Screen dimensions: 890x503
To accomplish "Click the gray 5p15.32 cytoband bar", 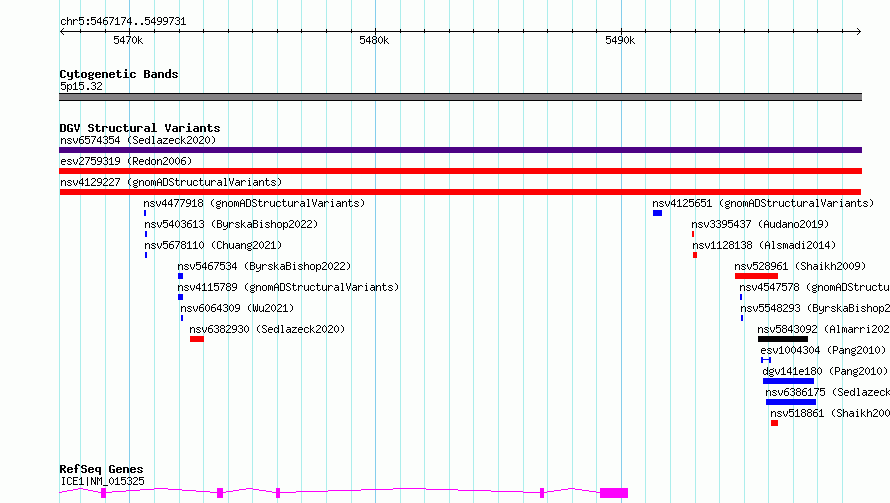I will pos(460,97).
